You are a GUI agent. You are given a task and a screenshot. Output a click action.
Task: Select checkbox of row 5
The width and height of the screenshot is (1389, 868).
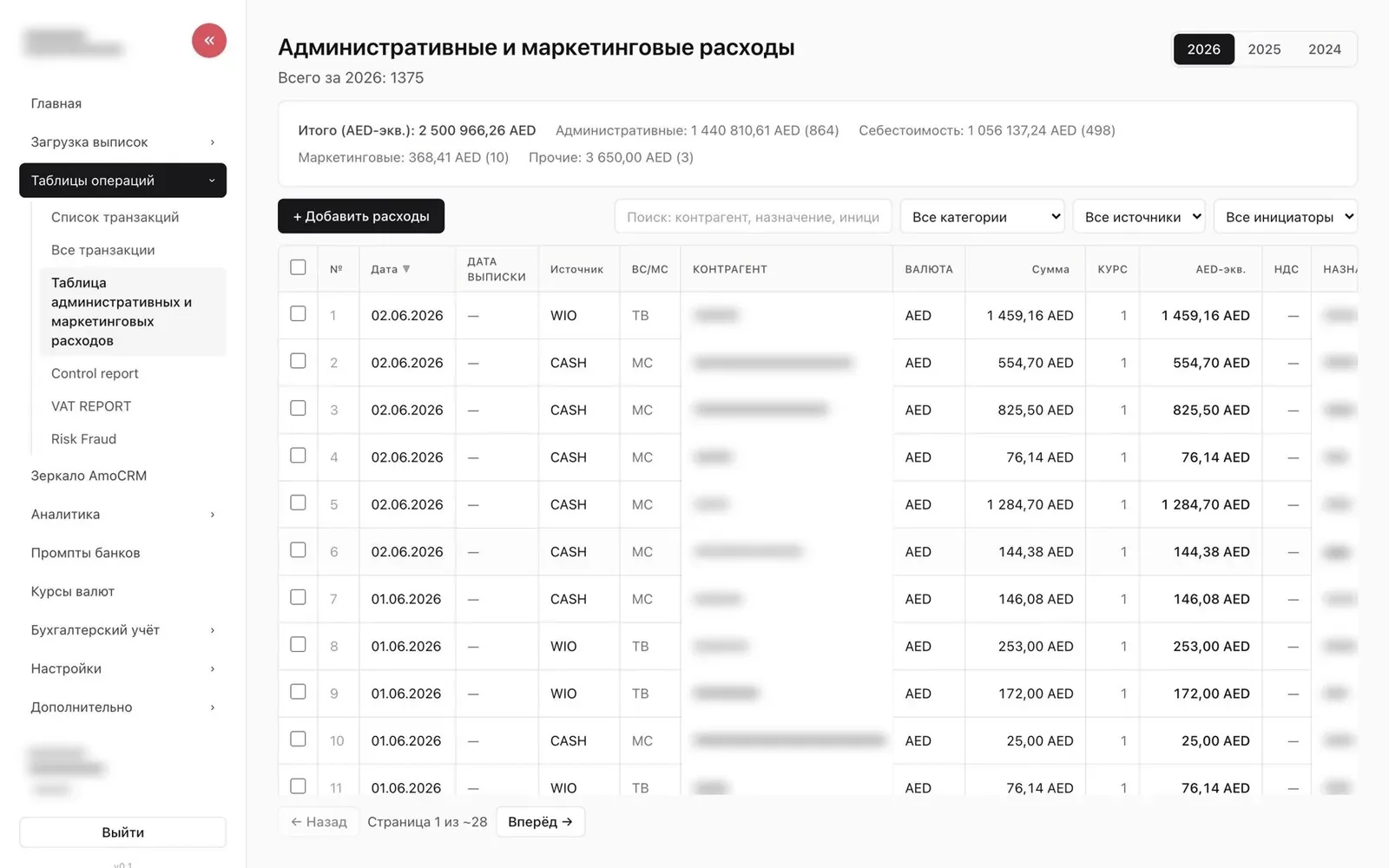(298, 503)
